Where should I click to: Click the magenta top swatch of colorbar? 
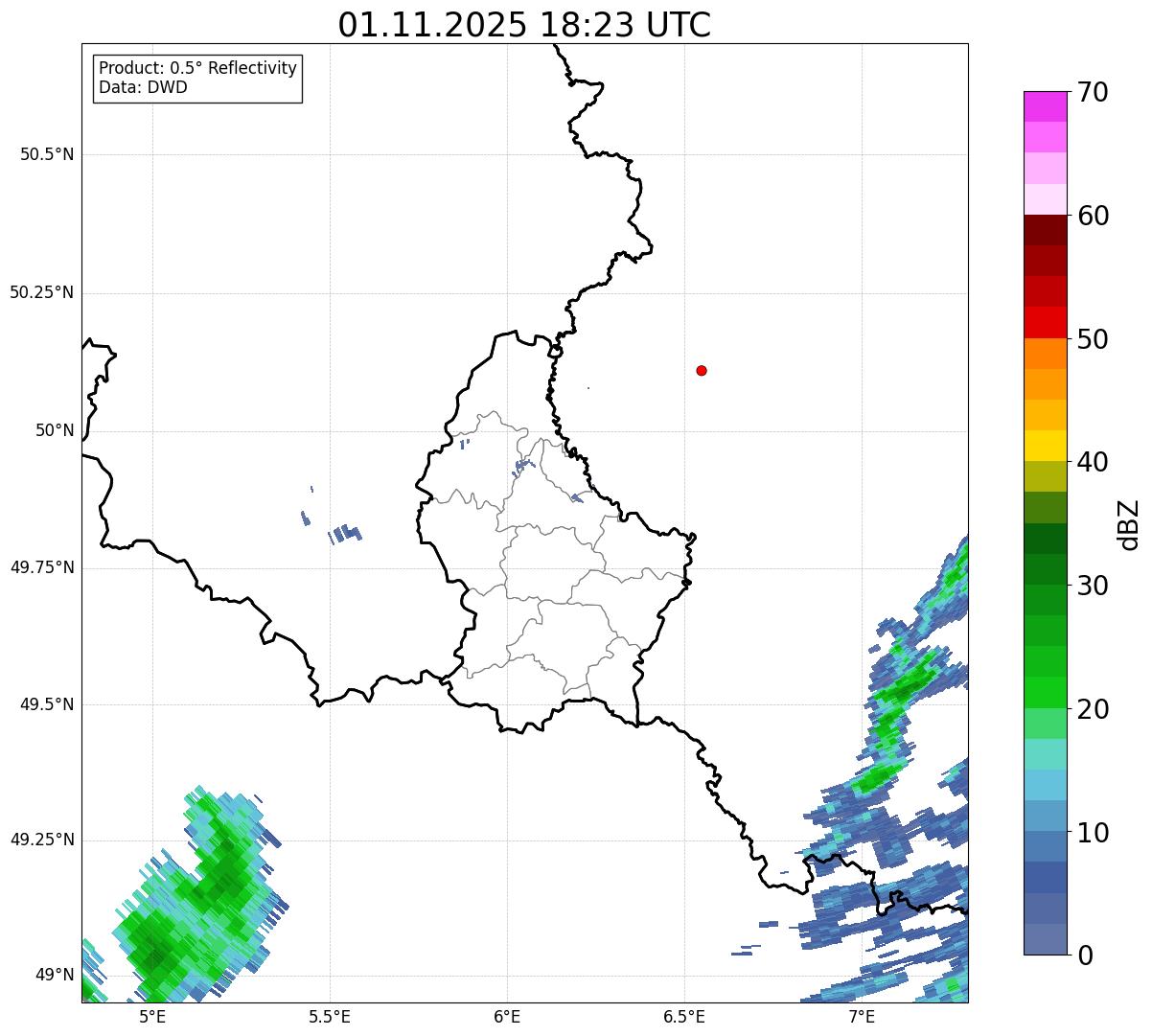click(x=1046, y=106)
